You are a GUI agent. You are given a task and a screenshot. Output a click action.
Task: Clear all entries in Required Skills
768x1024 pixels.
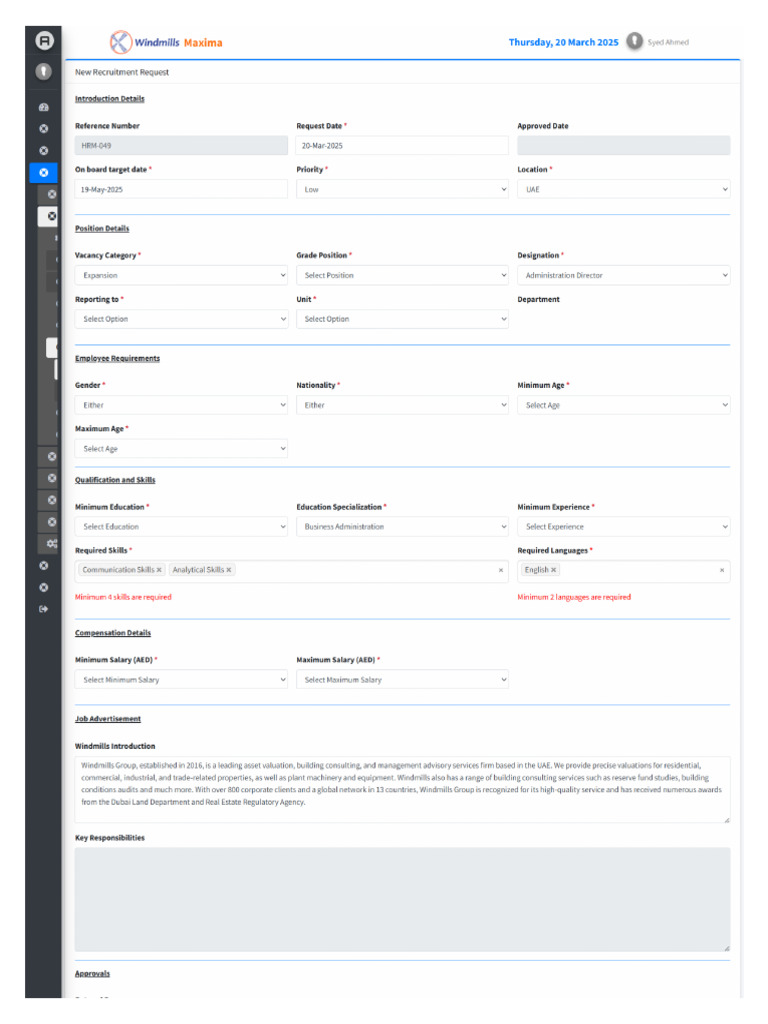click(501, 570)
